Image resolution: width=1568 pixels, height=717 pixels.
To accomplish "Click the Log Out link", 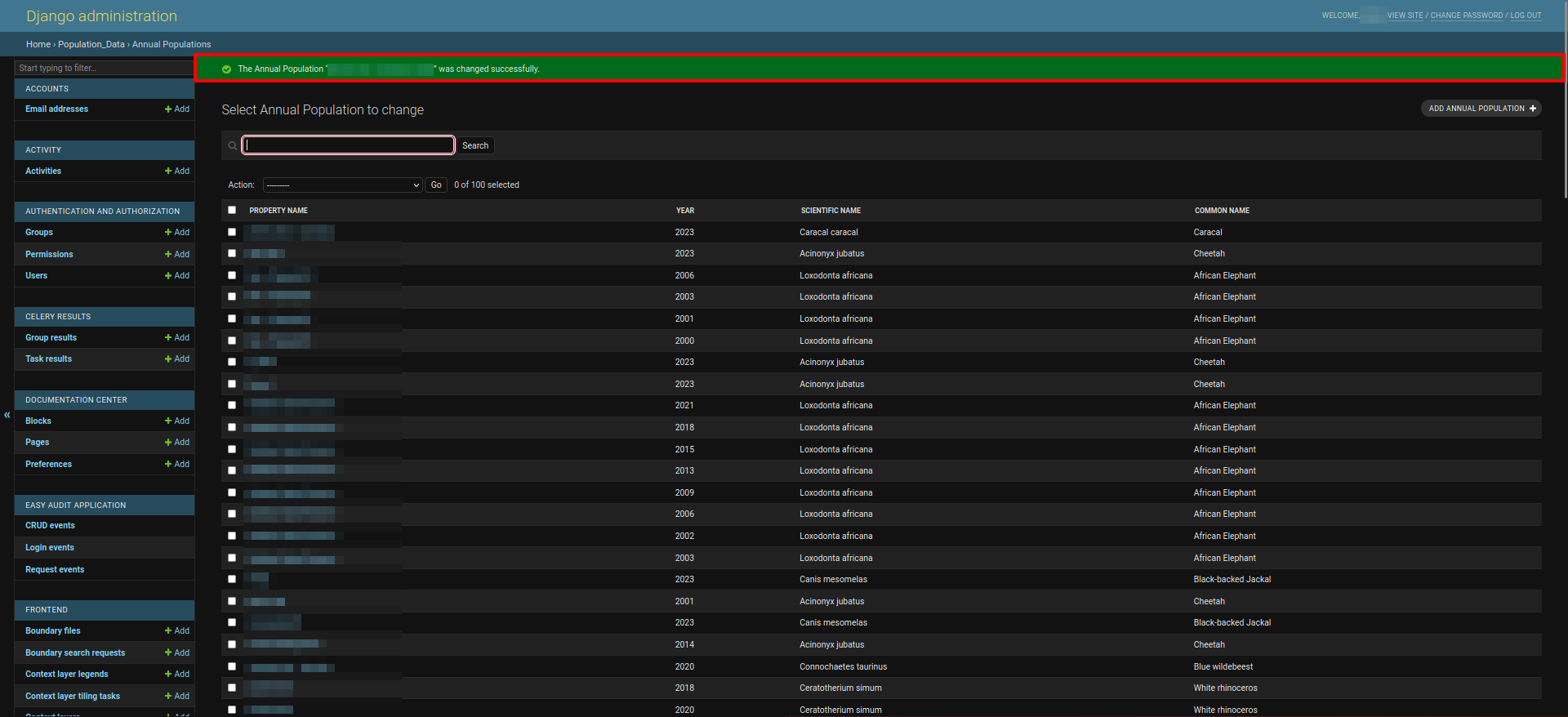I will pyautogui.click(x=1526, y=16).
